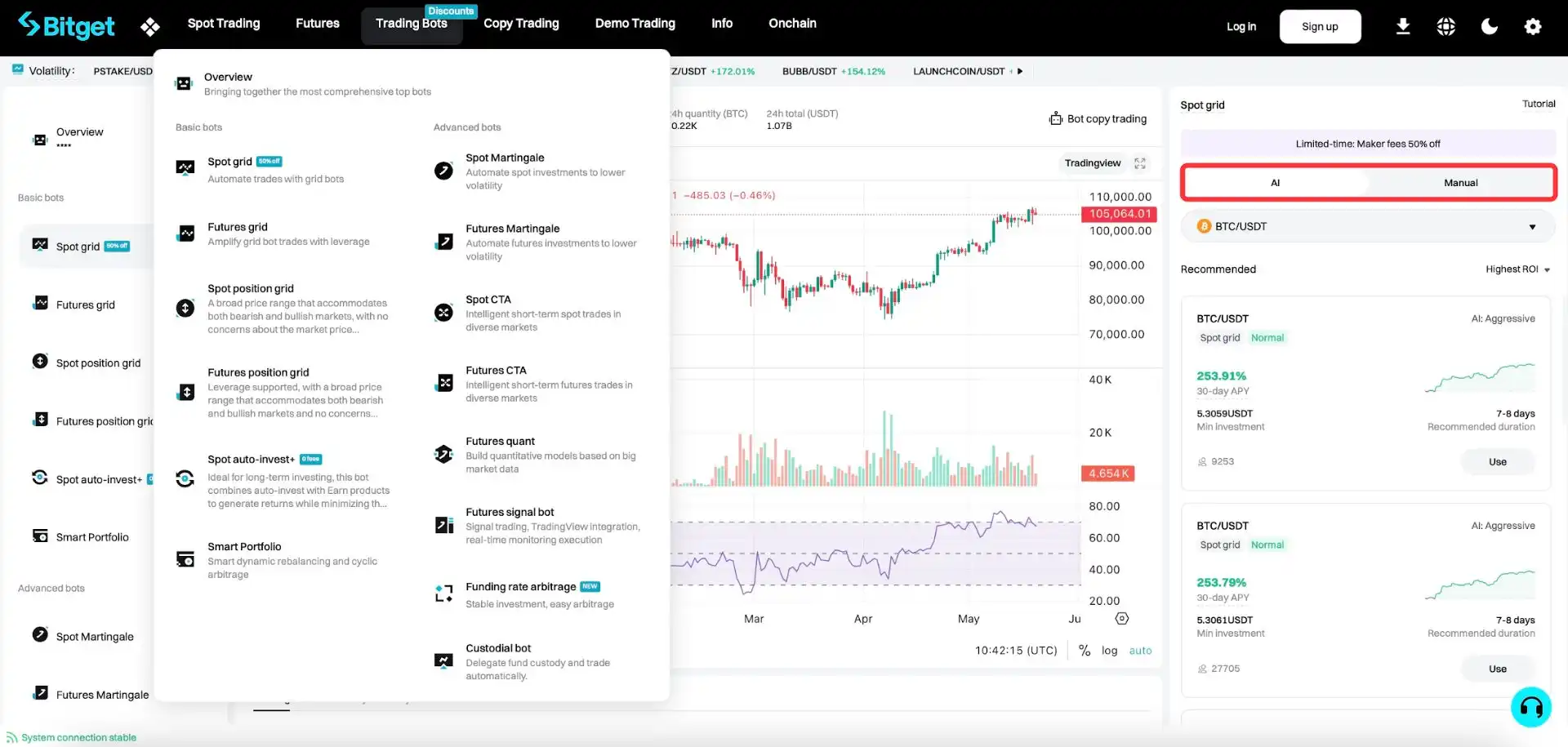The height and width of the screenshot is (747, 1568).
Task: Switch to Manual mode tab
Action: click(1460, 183)
